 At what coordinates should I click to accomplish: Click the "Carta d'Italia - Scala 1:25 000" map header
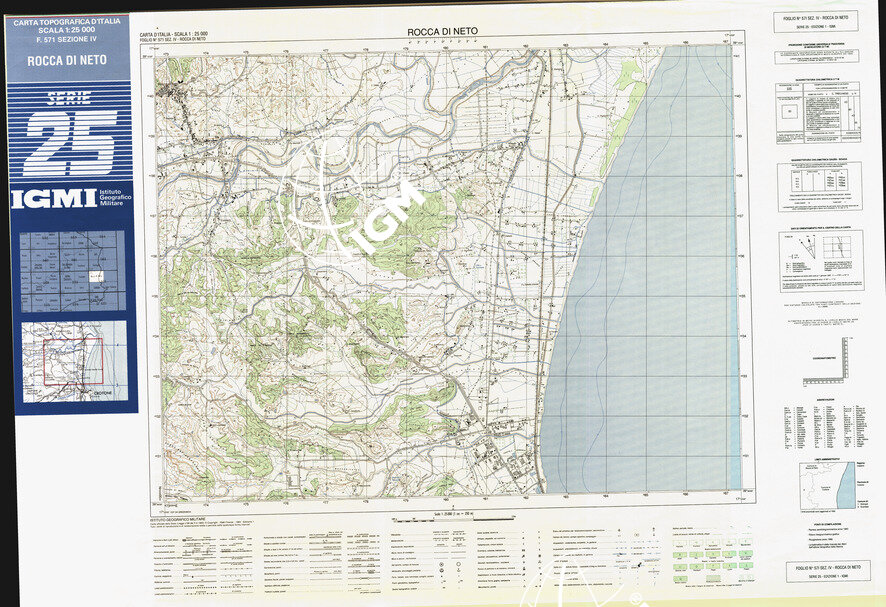pos(180,35)
